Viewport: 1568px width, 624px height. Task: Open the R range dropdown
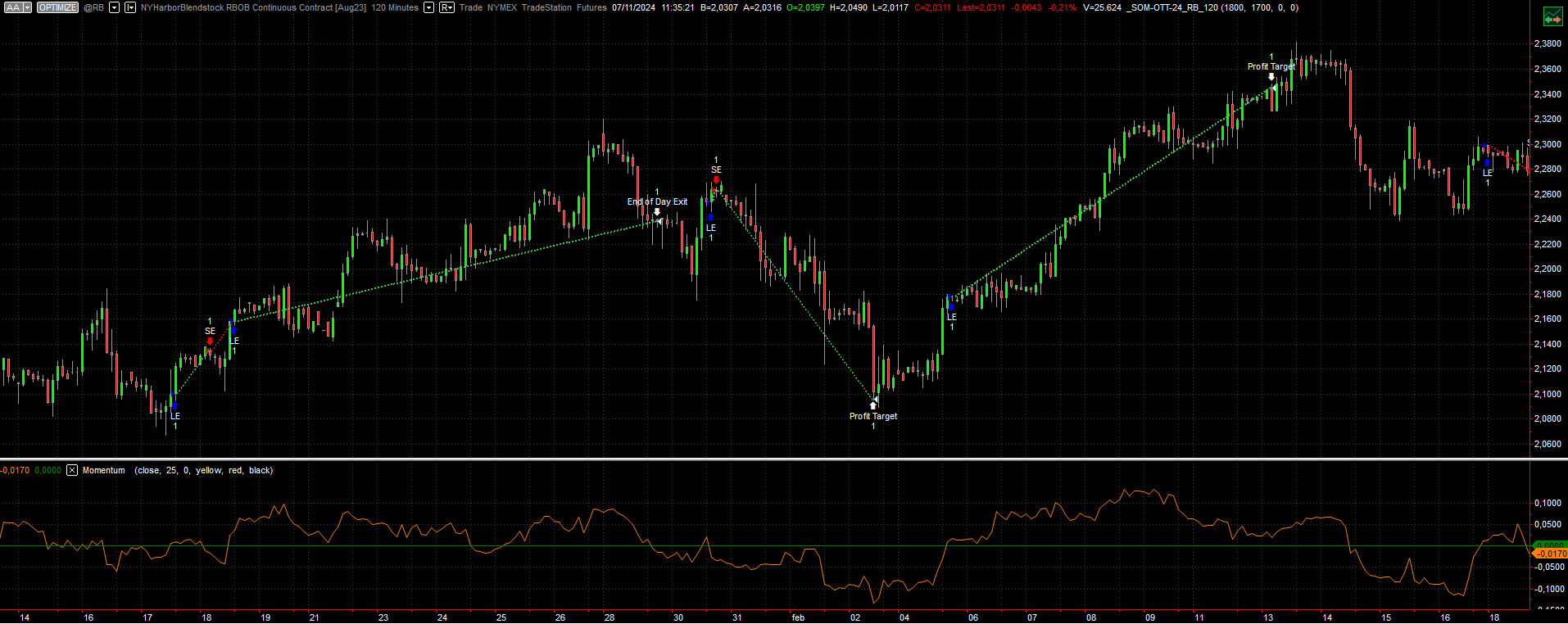tap(446, 7)
